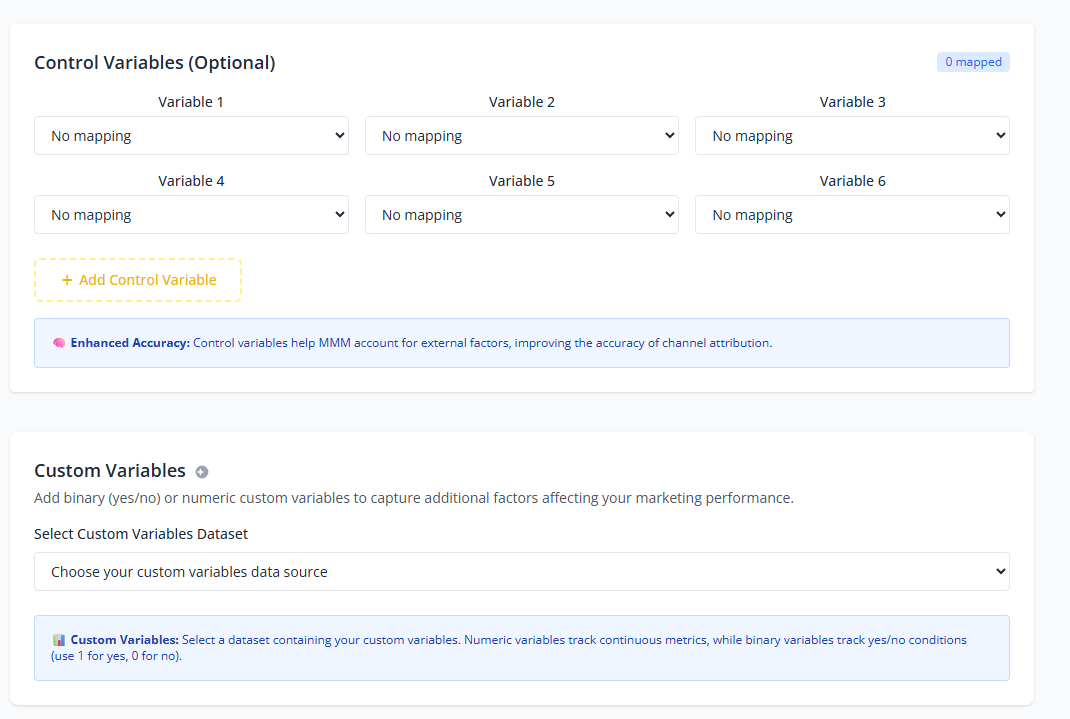Expand the Variable 5 mapping dropdown

click(521, 215)
